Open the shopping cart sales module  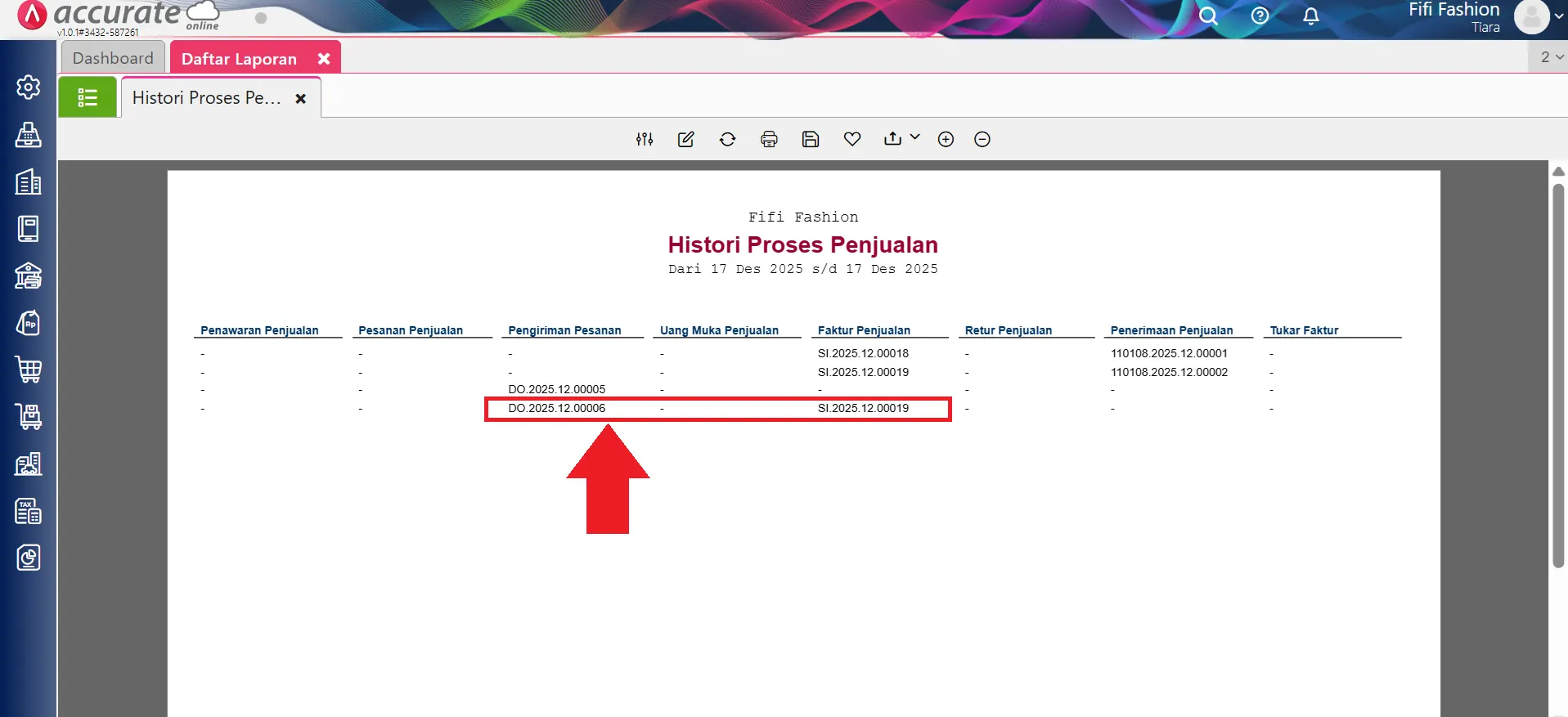[x=29, y=370]
